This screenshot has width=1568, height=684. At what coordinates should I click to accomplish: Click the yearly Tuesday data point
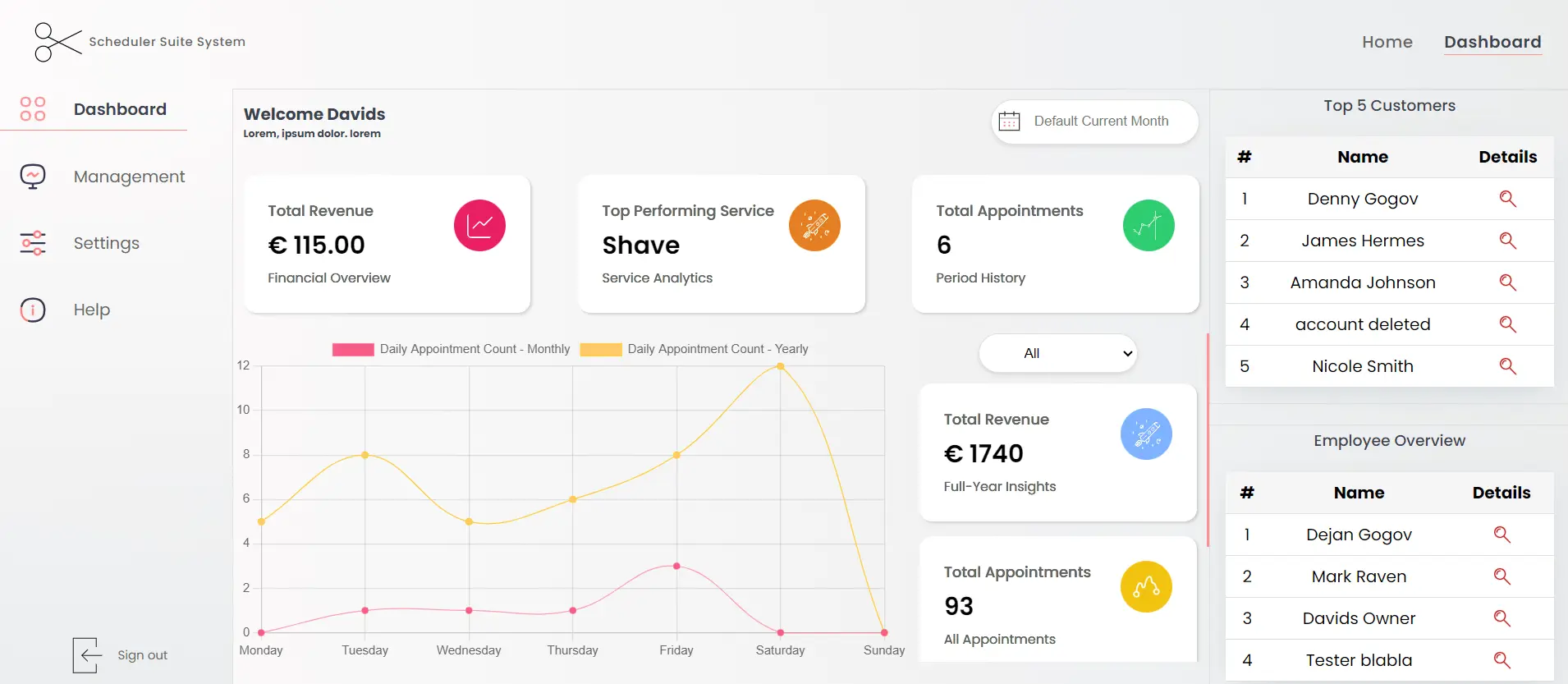click(x=365, y=455)
